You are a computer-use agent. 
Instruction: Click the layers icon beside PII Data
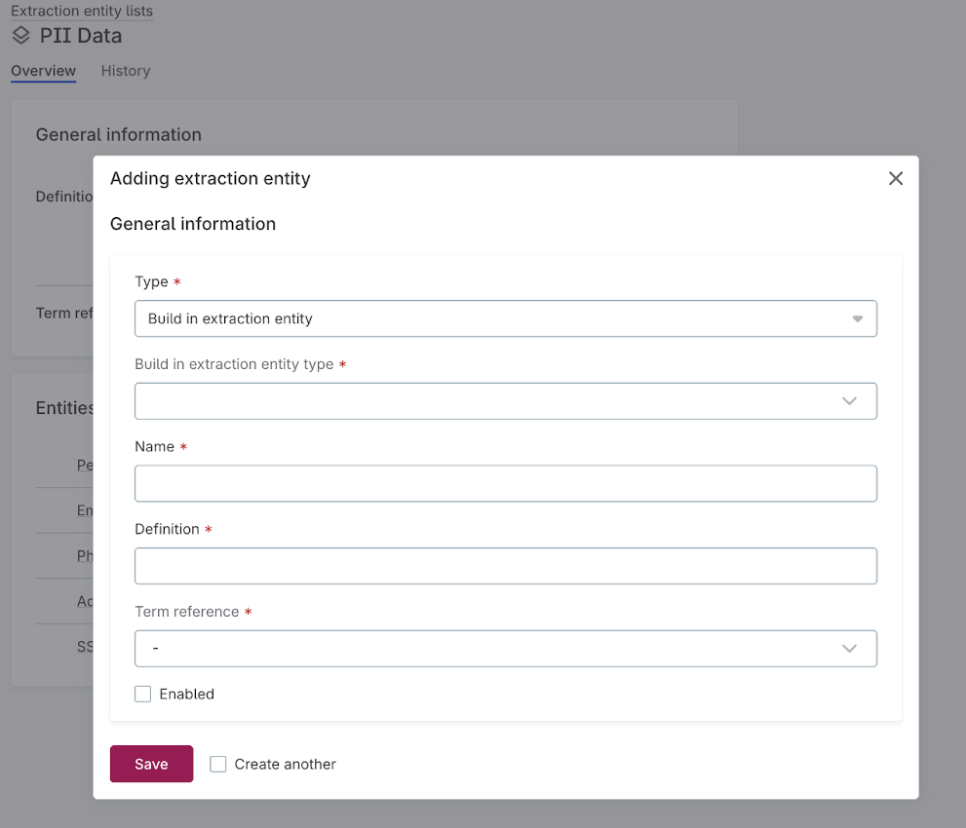[x=21, y=36]
